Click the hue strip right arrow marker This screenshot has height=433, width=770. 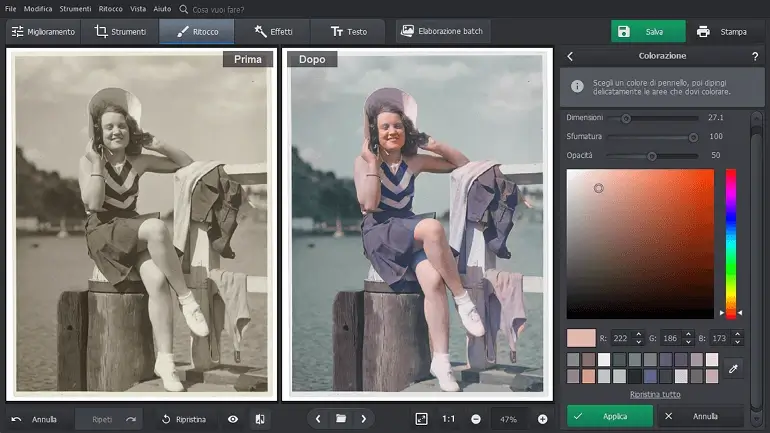[x=740, y=312]
